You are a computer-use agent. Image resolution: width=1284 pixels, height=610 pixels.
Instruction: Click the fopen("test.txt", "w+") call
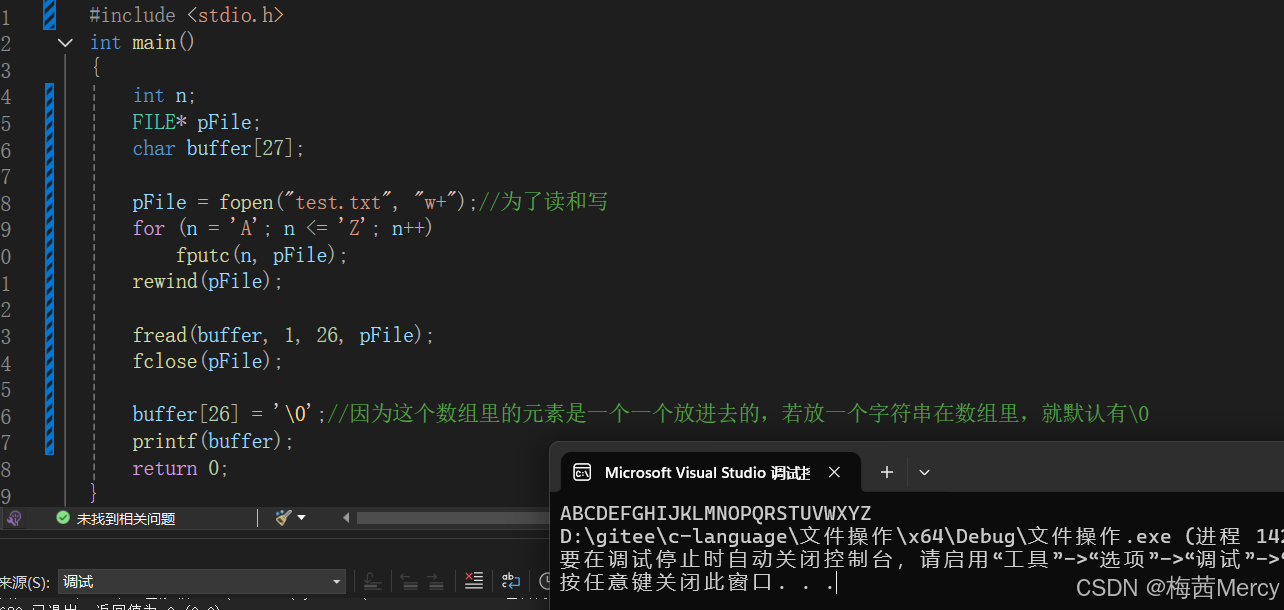click(x=343, y=202)
